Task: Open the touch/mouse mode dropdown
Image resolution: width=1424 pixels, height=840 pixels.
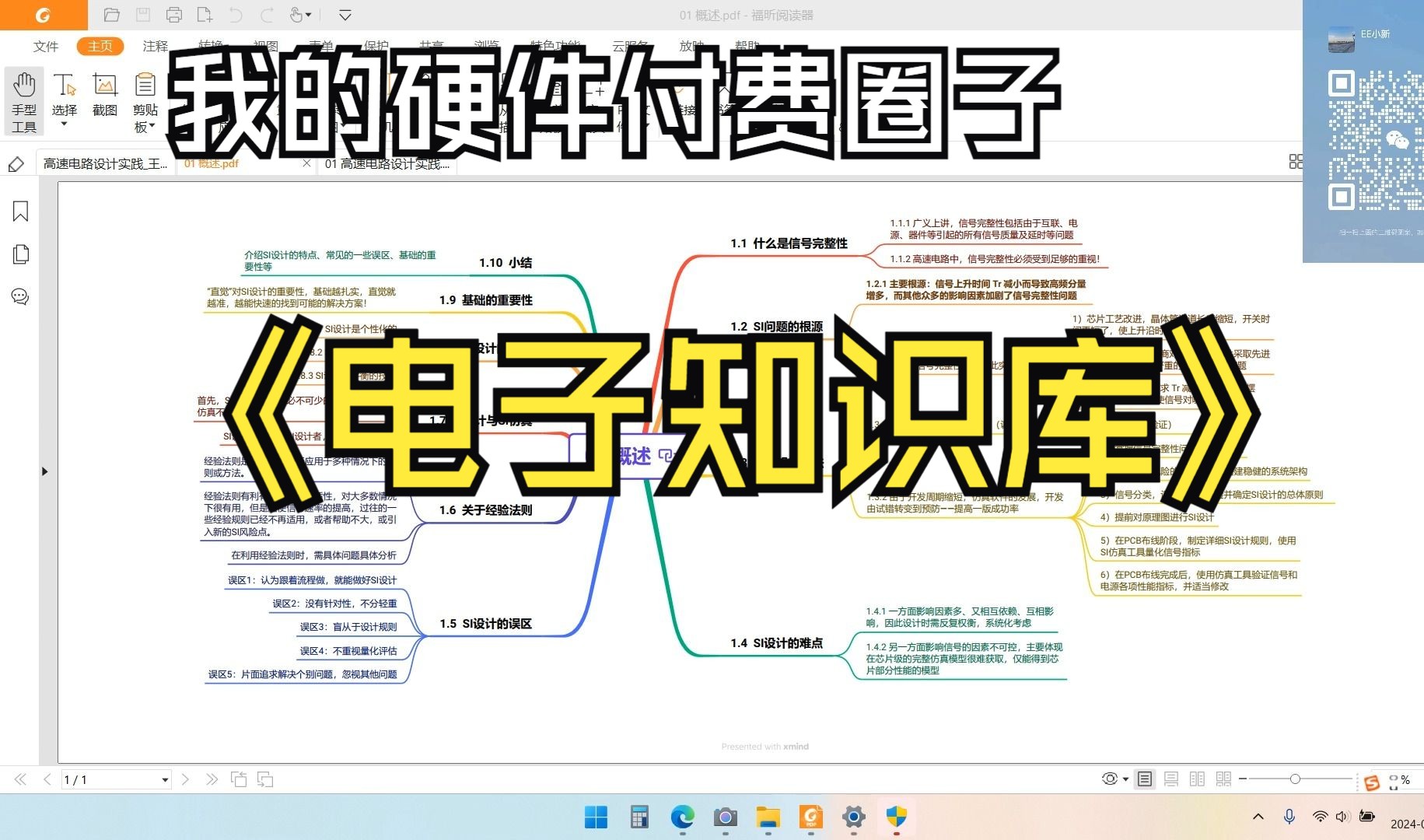Action: click(300, 15)
